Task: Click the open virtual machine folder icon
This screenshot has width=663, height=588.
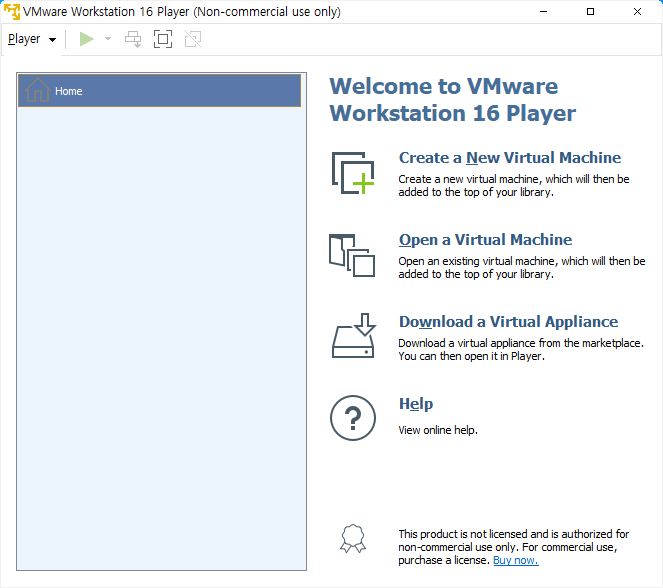Action: click(352, 255)
